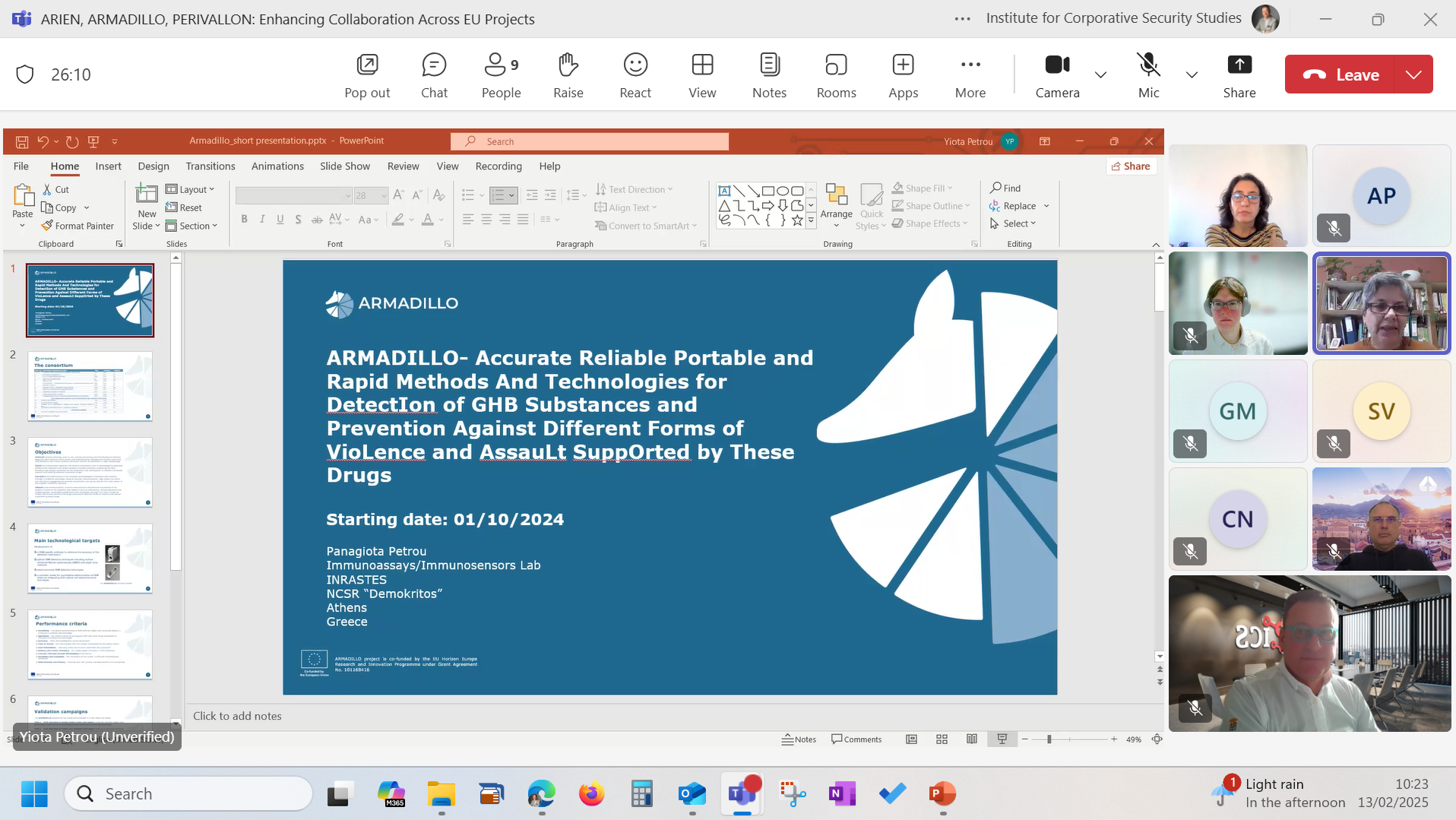Open breakout Rooms
This screenshot has width=1456, height=820.
(836, 74)
